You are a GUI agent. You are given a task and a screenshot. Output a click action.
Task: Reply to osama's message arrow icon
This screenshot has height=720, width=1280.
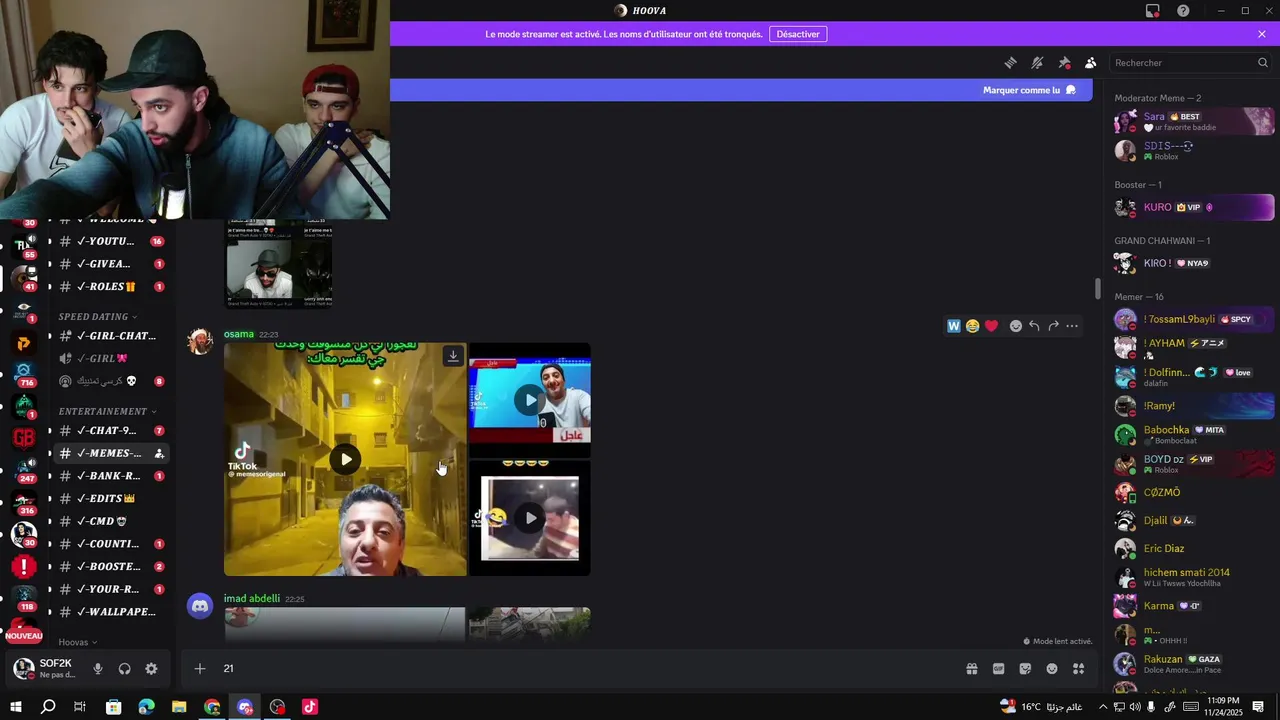(x=1034, y=326)
